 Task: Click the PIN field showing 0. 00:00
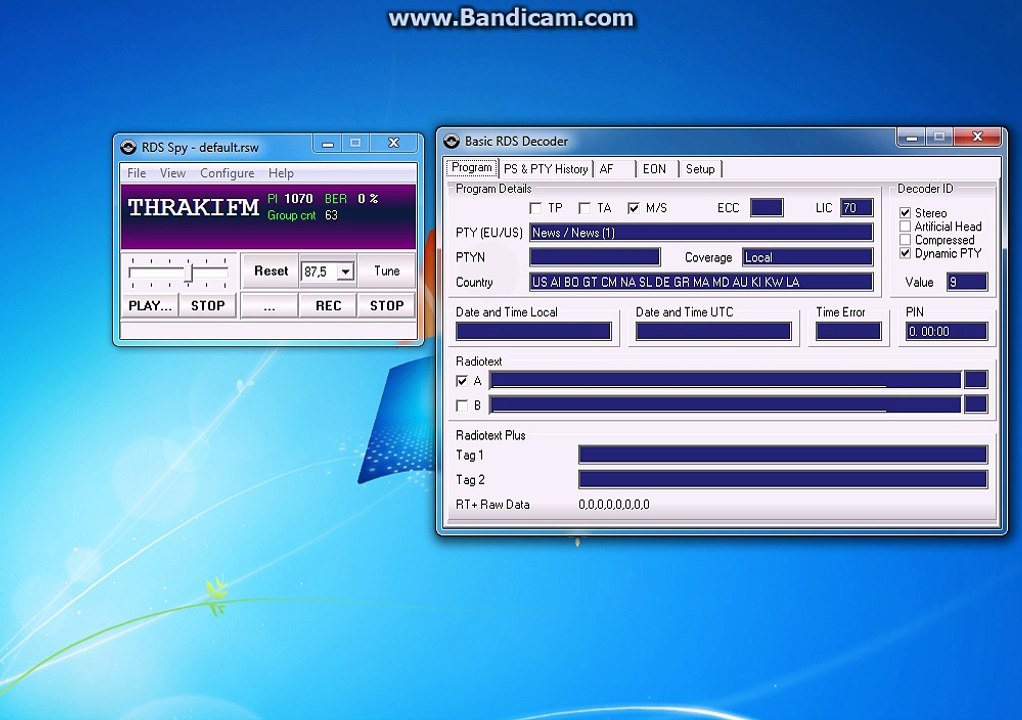[946, 332]
